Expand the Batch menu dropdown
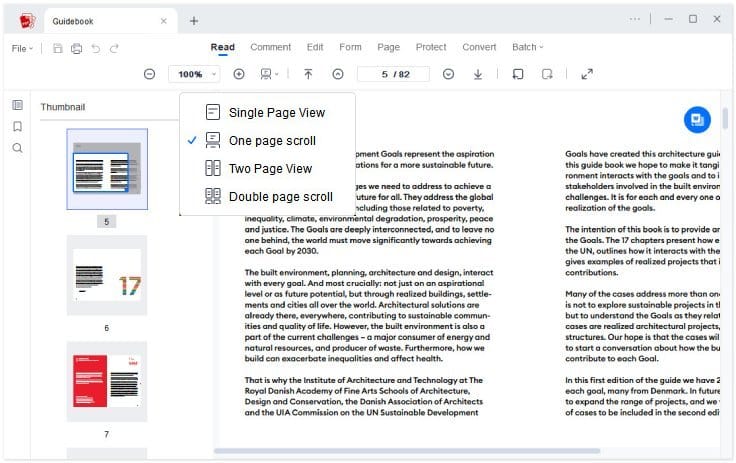 coord(528,47)
